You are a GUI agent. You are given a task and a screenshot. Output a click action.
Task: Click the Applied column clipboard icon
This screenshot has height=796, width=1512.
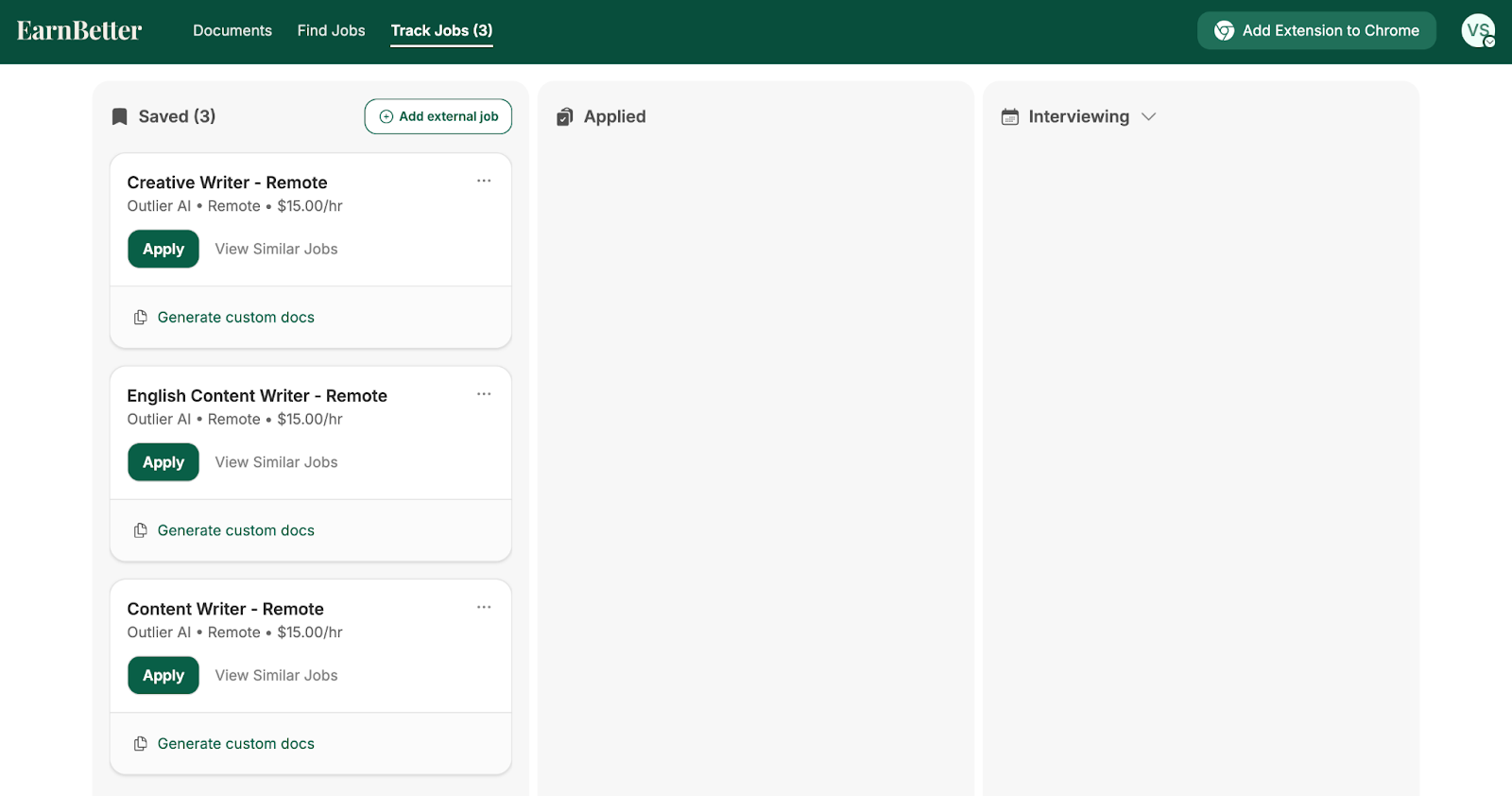pos(565,116)
